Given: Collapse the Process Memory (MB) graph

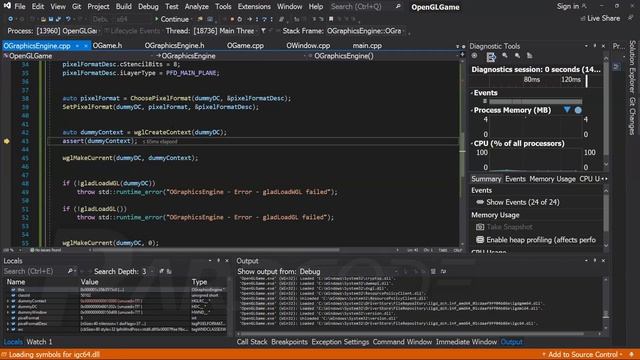Looking at the screenshot, I should coord(472,110).
